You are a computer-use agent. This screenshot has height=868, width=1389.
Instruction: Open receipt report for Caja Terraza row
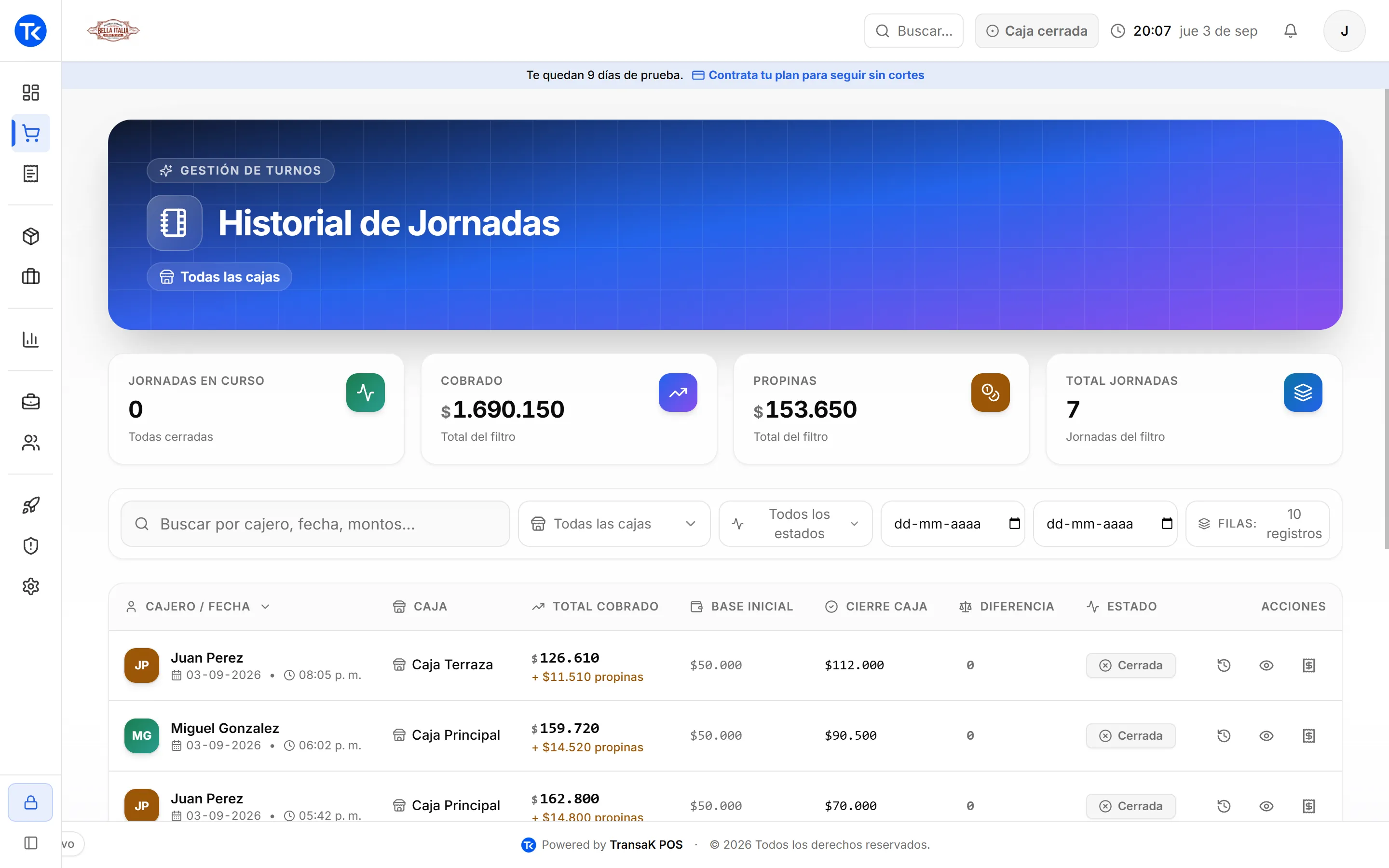1308,665
